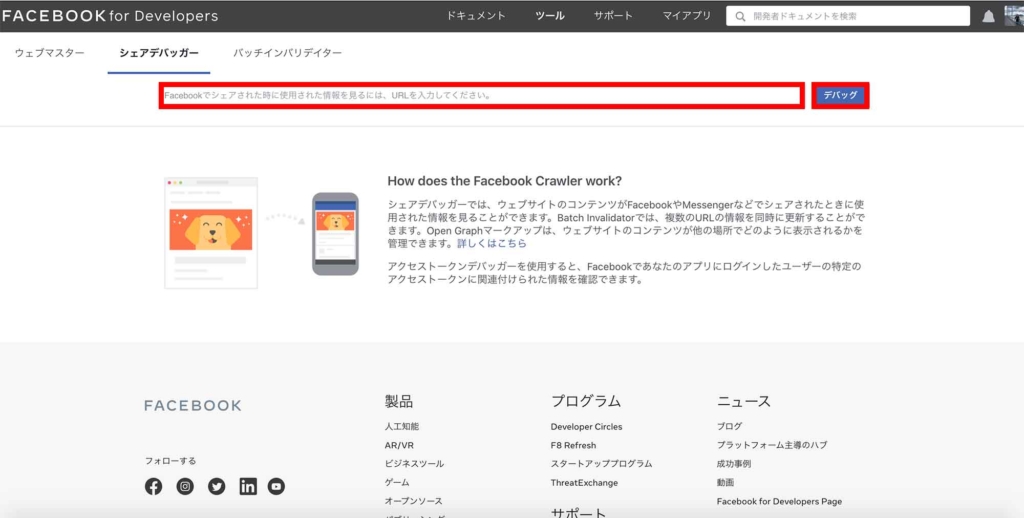Open the オープンソース footer link
Viewport: 1024px width, 518px height.
pos(413,501)
